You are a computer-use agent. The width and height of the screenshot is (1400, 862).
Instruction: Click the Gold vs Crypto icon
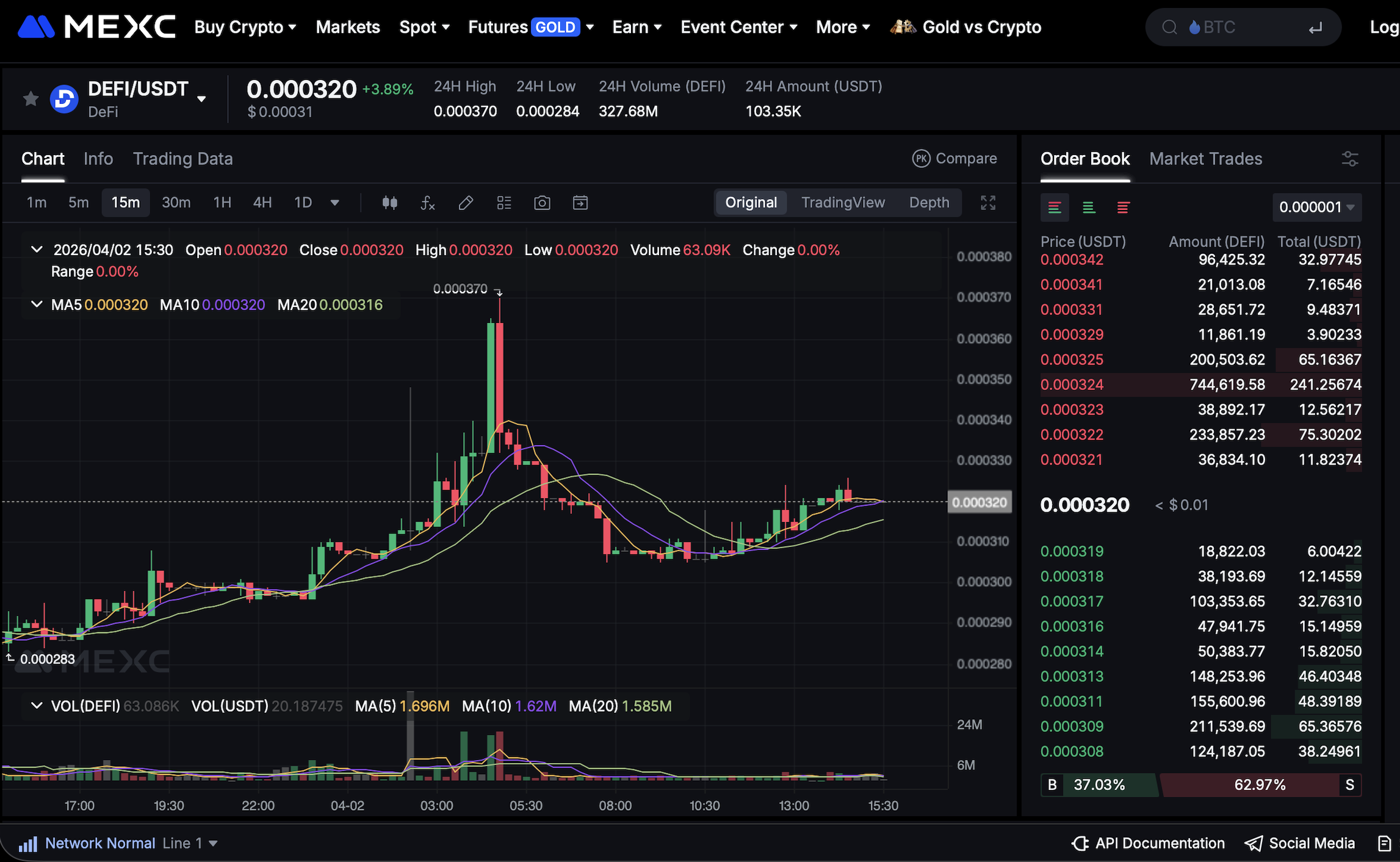(x=903, y=27)
